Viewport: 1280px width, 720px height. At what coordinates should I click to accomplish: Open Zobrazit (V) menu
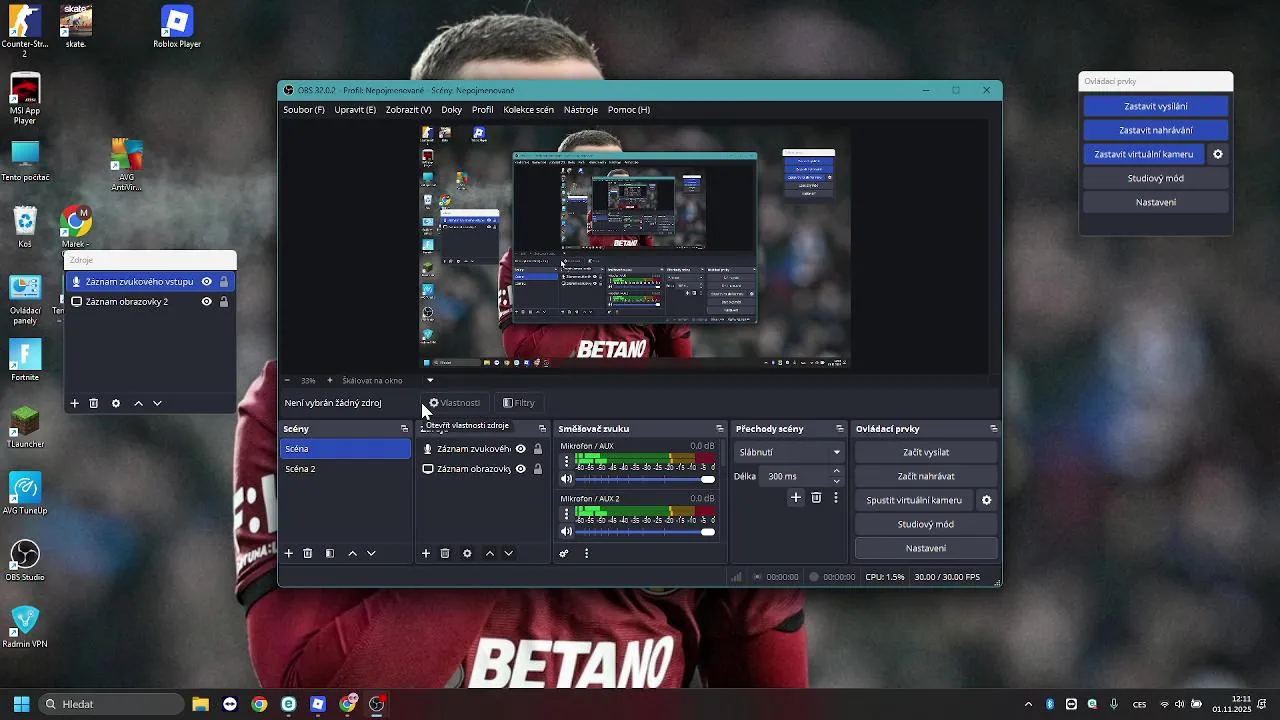[x=408, y=110]
